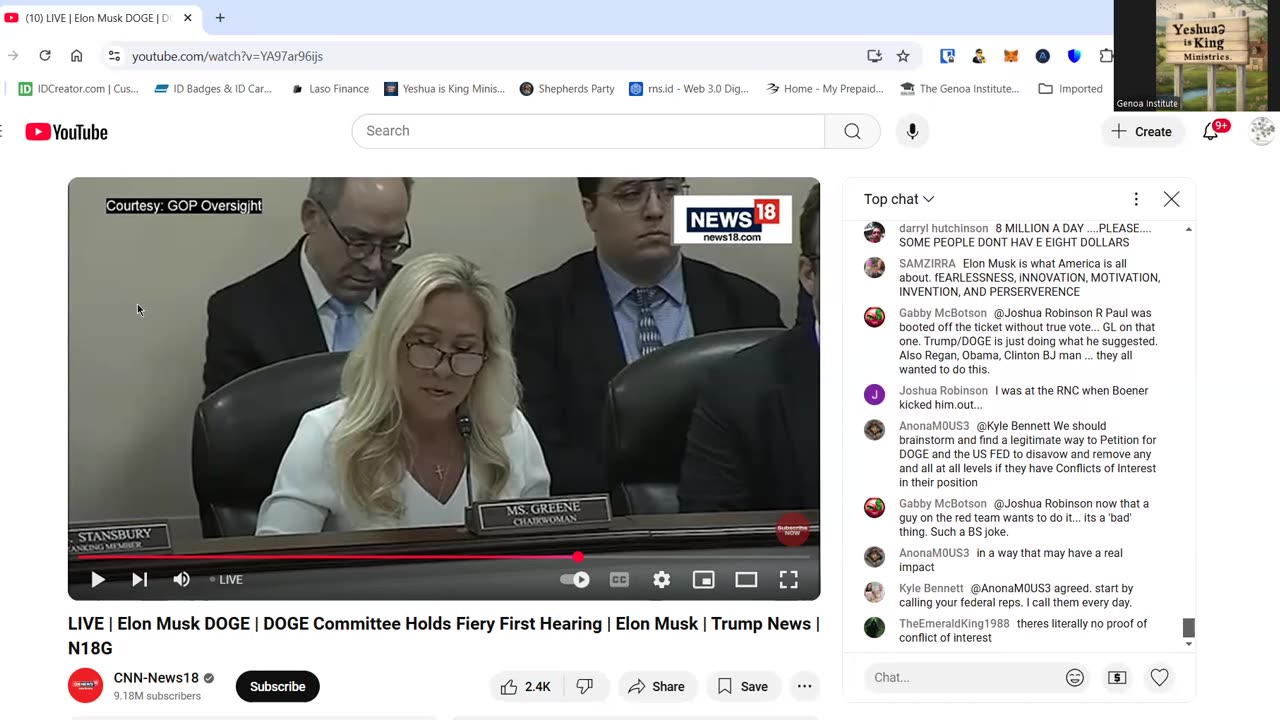1280x720 pixels.
Task: Expand the Imported bookmarks folder
Action: [x=1071, y=89]
